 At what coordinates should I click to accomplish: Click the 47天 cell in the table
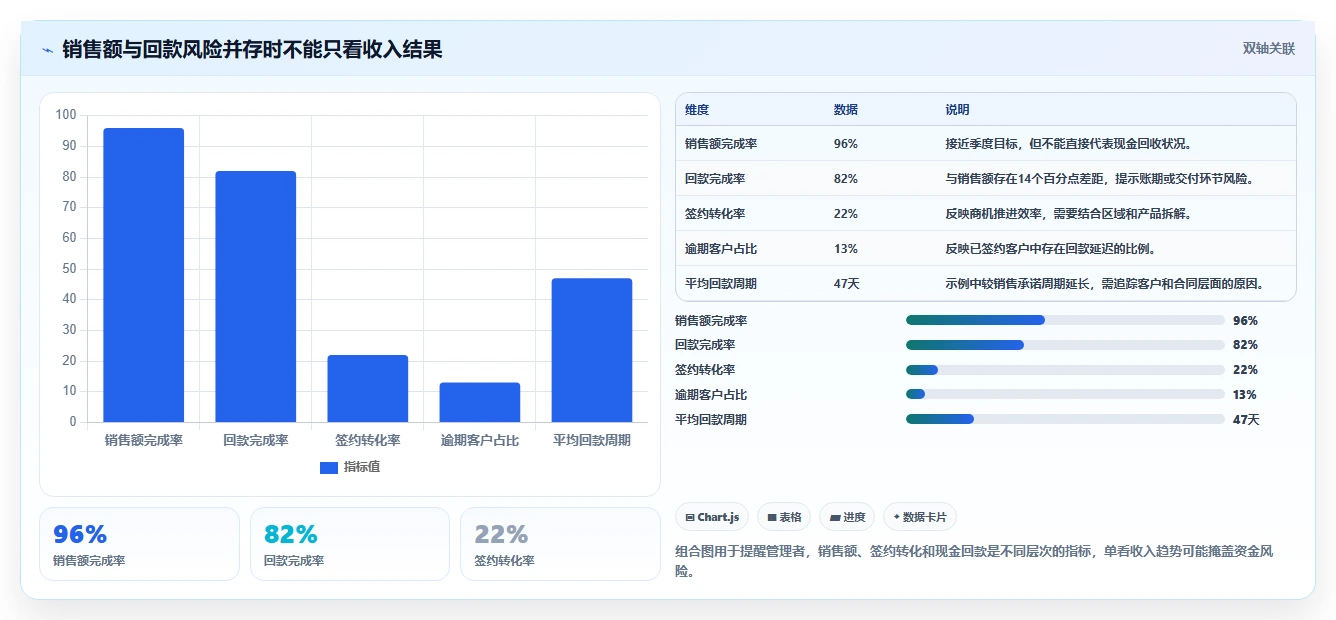click(846, 284)
